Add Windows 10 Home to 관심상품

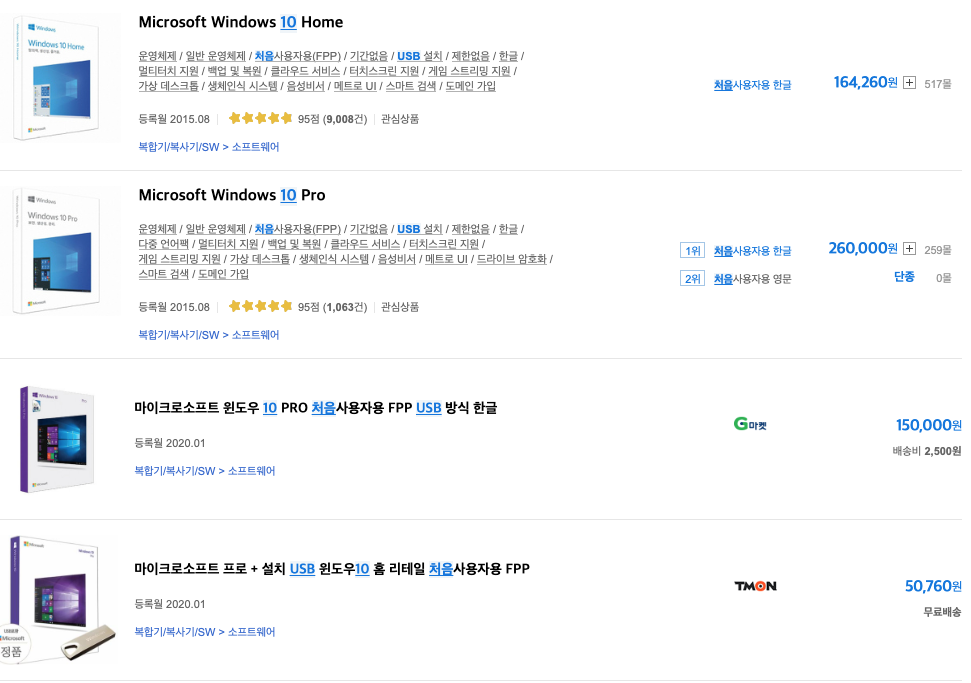pos(400,119)
